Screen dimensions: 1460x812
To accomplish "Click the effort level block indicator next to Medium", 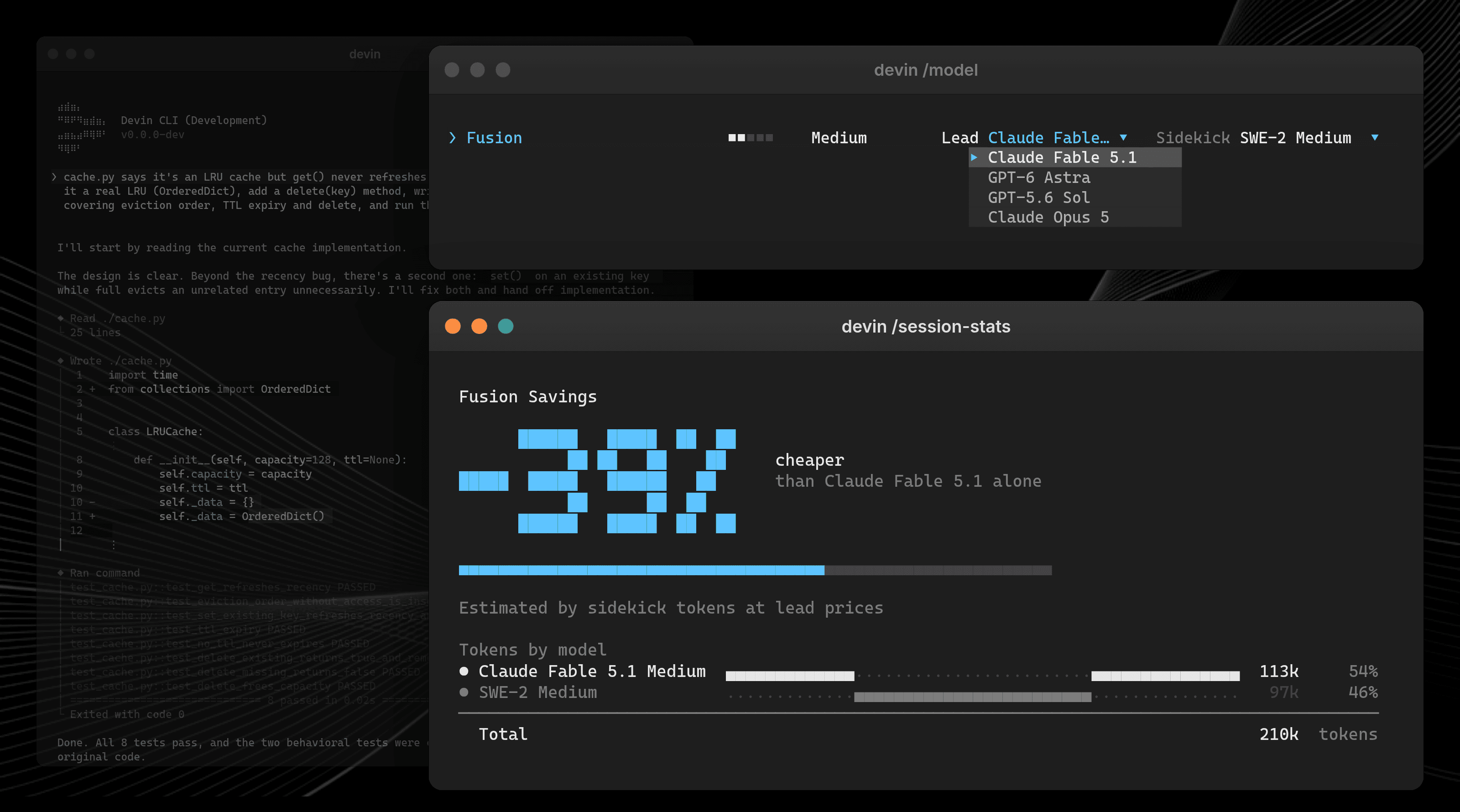I will pyautogui.click(x=751, y=138).
